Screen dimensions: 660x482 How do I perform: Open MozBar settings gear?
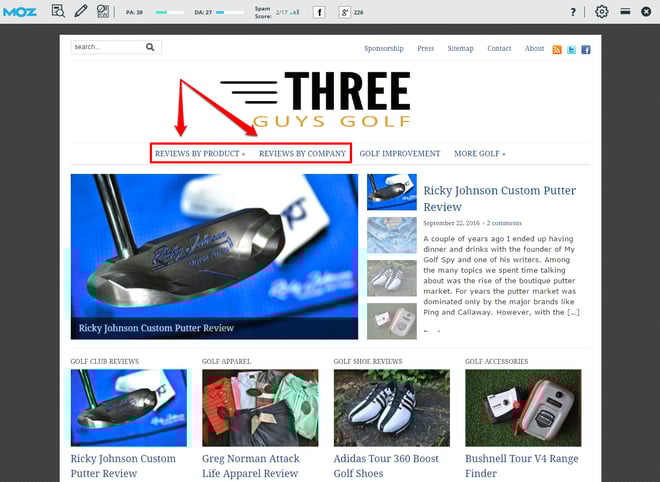(601, 12)
